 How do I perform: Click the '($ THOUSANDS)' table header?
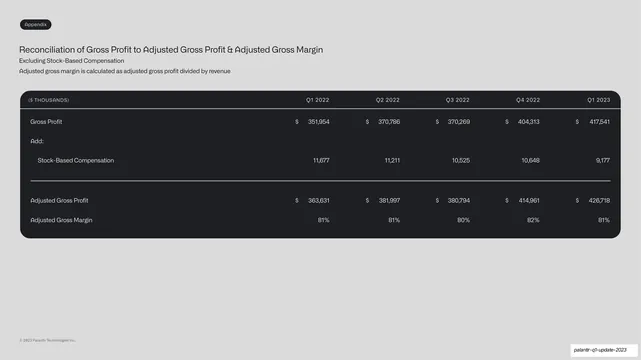pos(49,100)
